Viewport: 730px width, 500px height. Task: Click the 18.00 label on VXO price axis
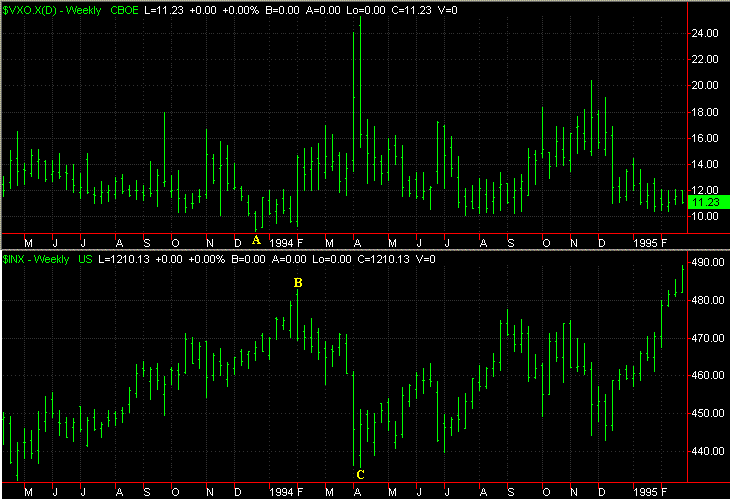pos(706,111)
